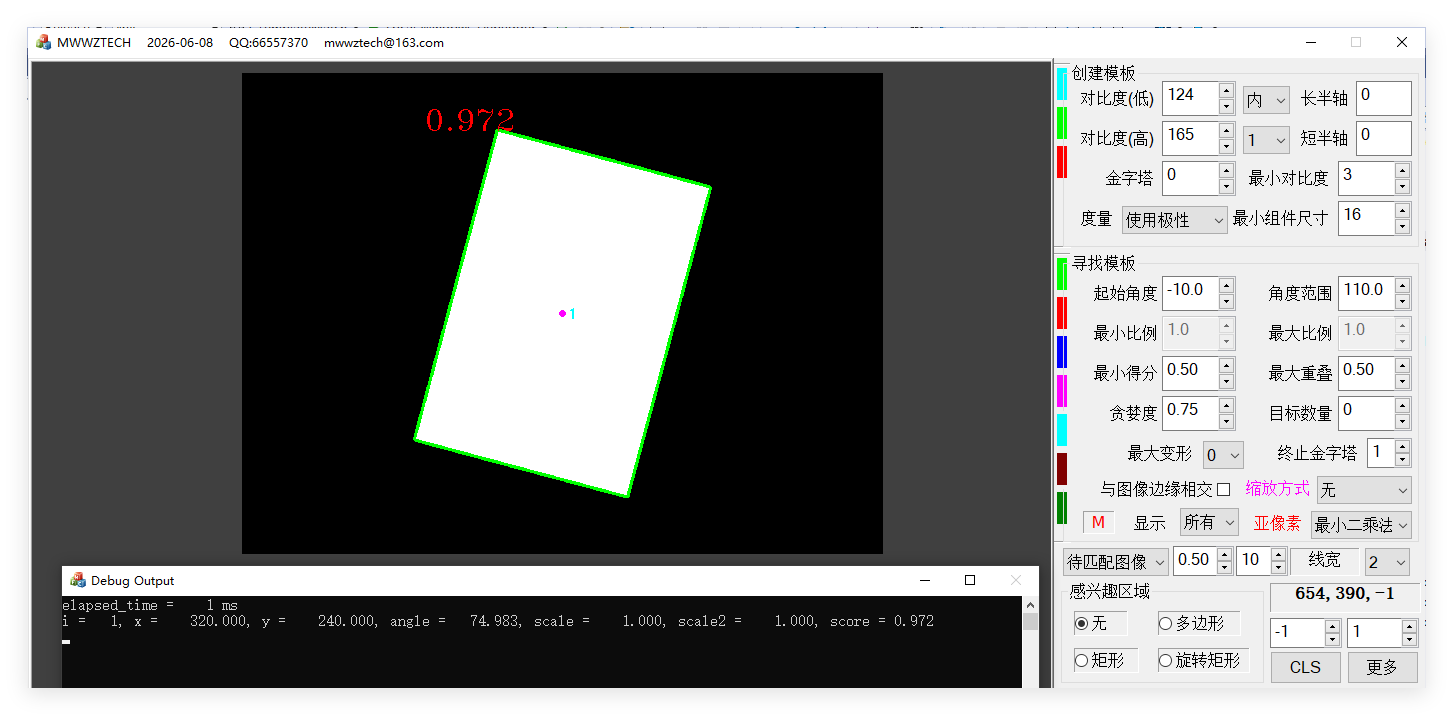Decrease 对比度(高) with its down arrow
The image size is (1453, 715).
(1227, 146)
